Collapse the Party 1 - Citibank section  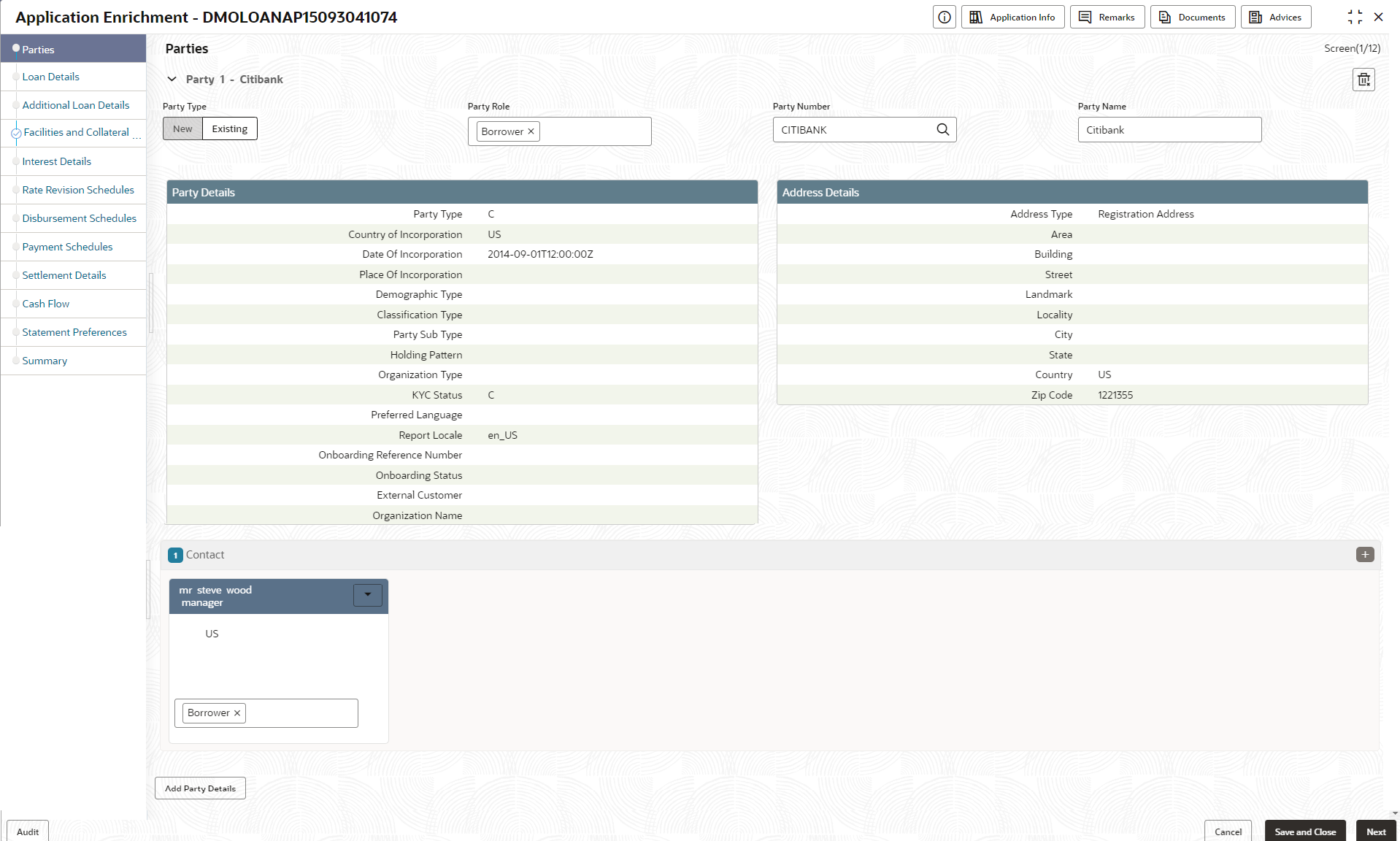[172, 80]
